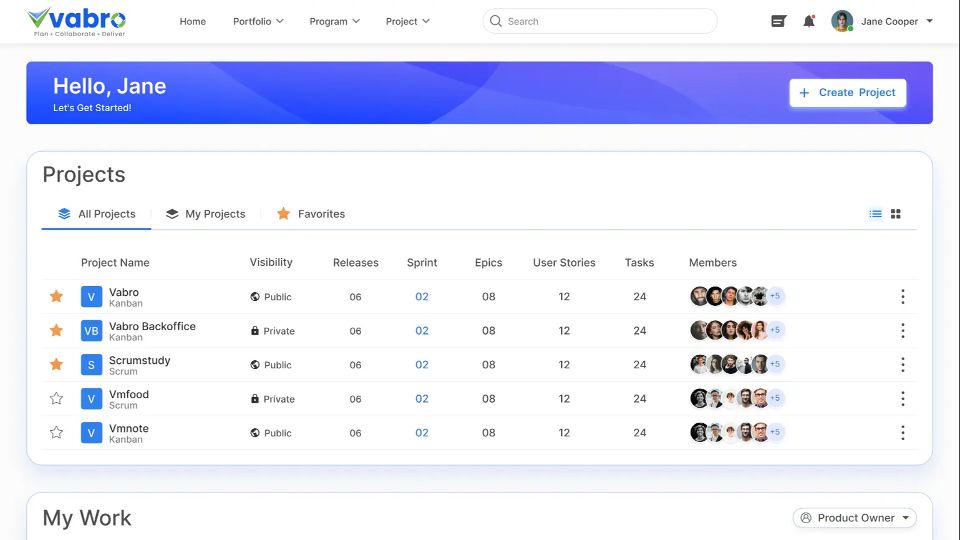Open the Favorites tab
960x540 pixels.
[x=311, y=214]
